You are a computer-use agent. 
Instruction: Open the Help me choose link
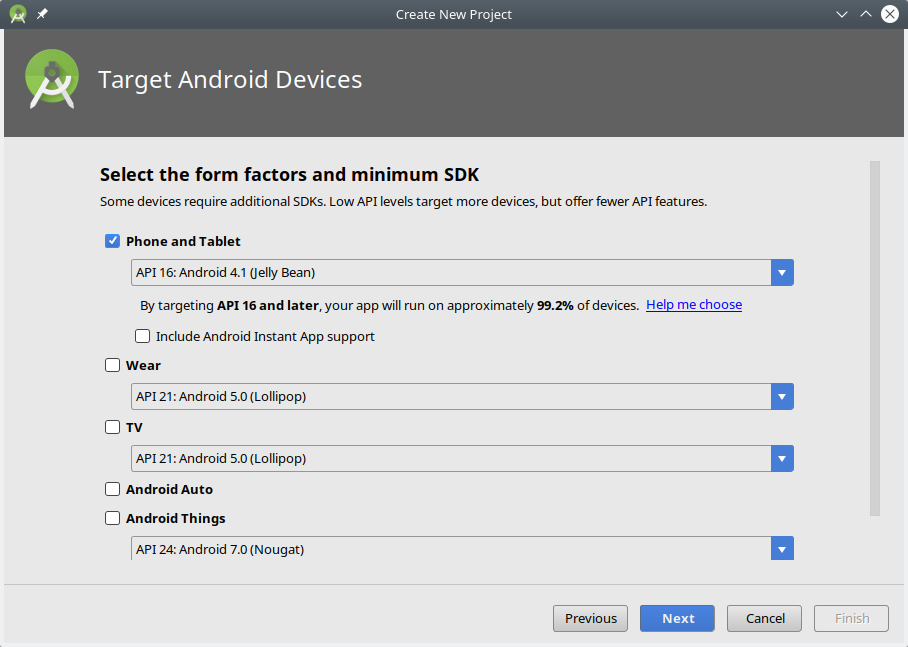[693, 304]
